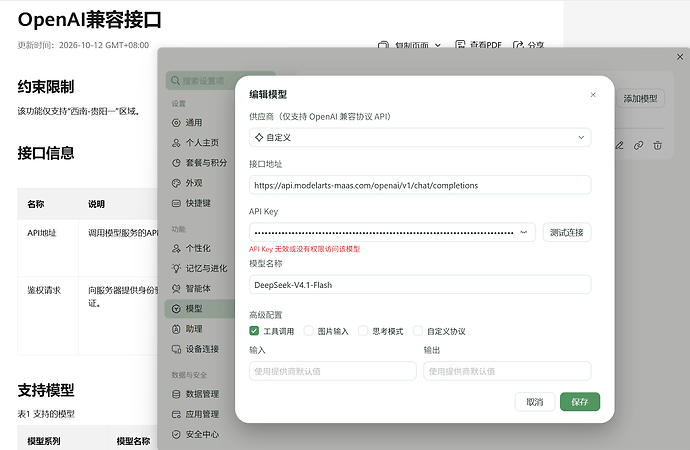
Task: Click the 设备连接 device connection icon
Action: 176,349
